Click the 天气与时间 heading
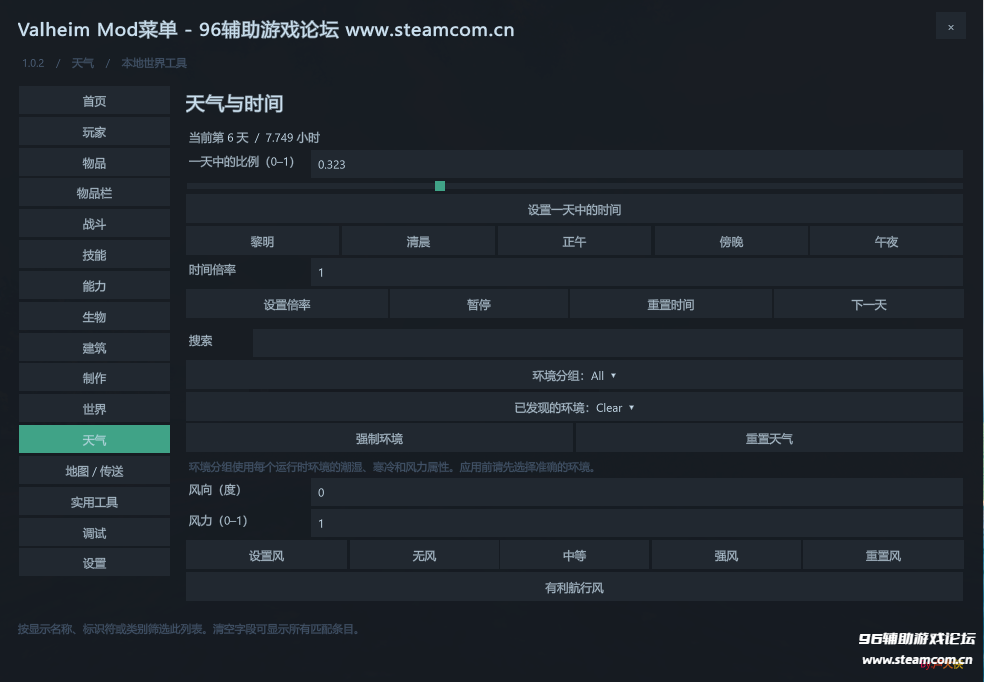Viewport: 984px width, 682px height. click(234, 103)
